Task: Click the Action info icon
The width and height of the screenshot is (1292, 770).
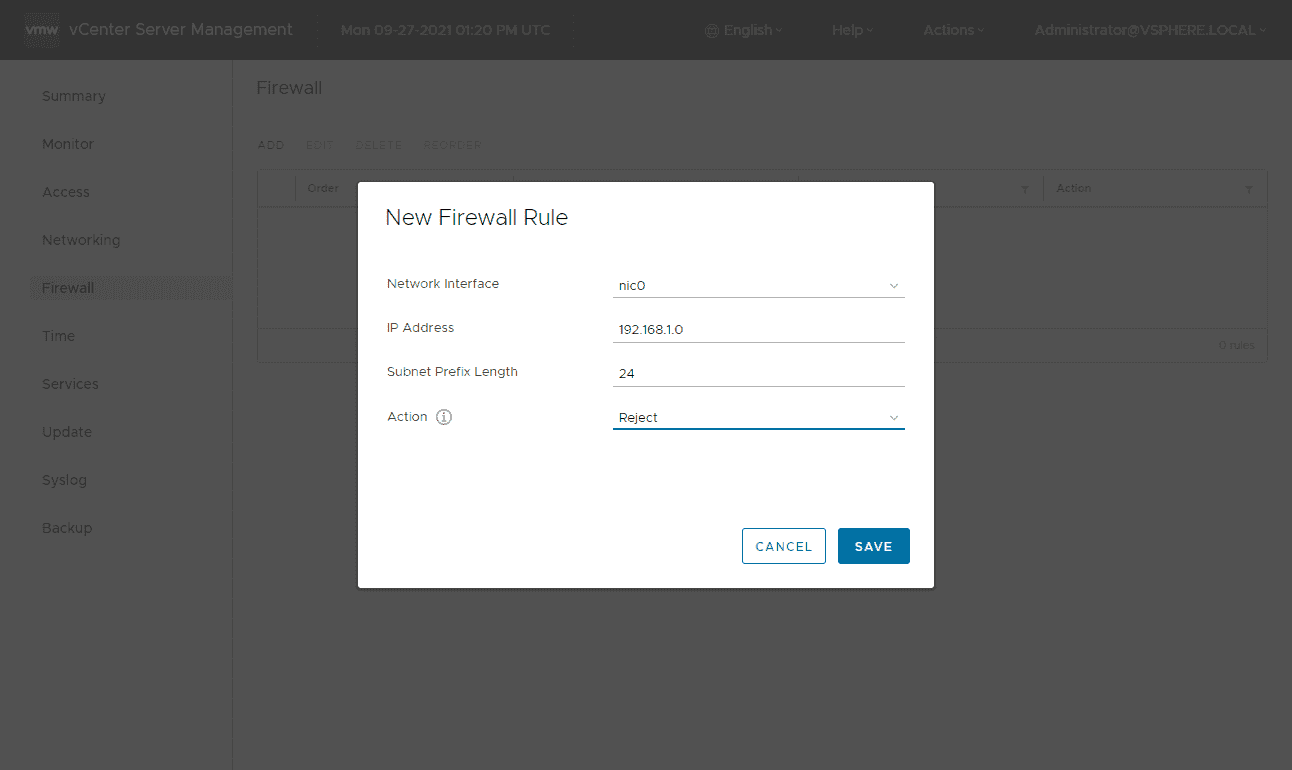Action: (444, 417)
